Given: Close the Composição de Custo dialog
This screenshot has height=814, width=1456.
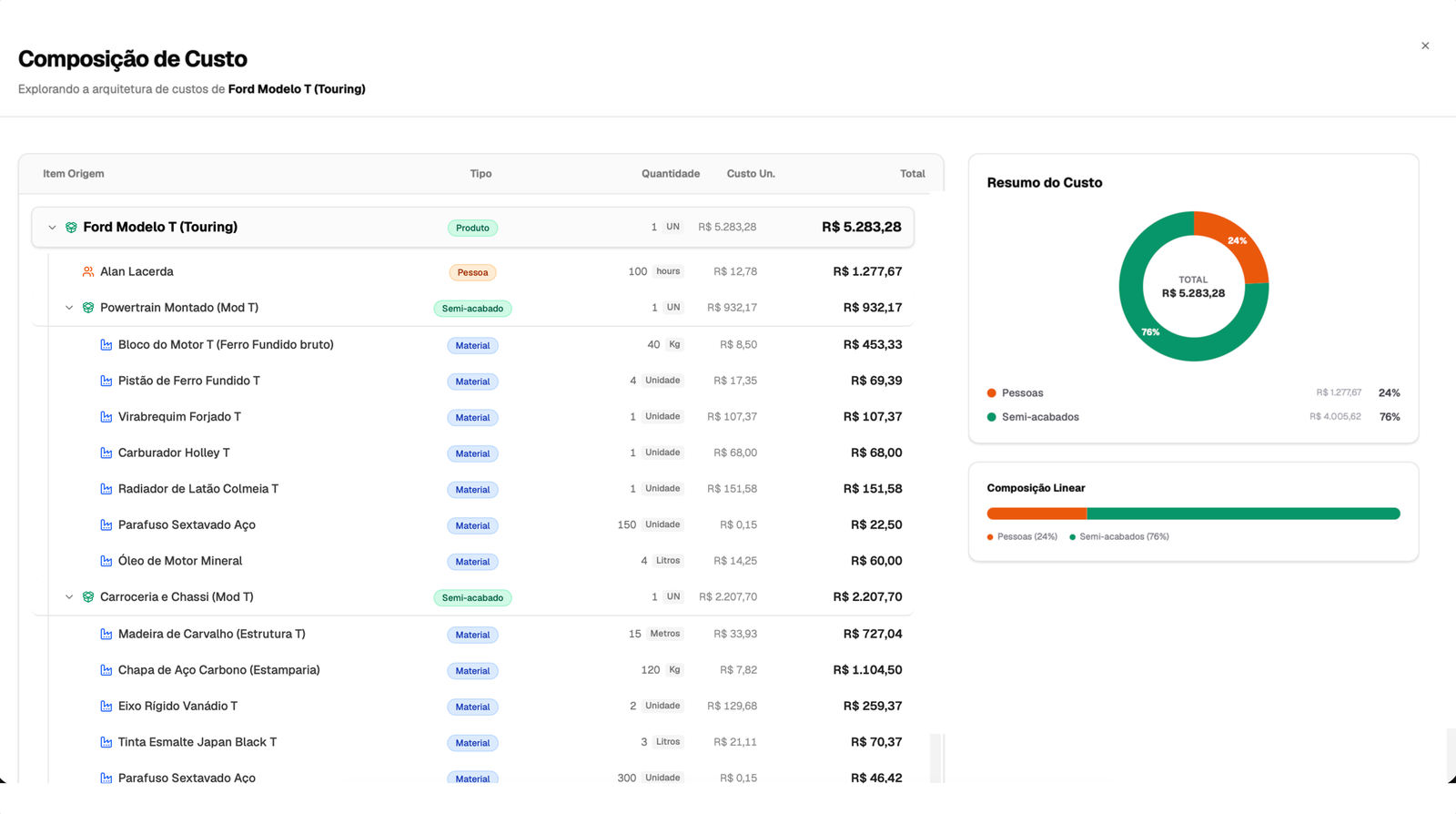Looking at the screenshot, I should point(1425,46).
